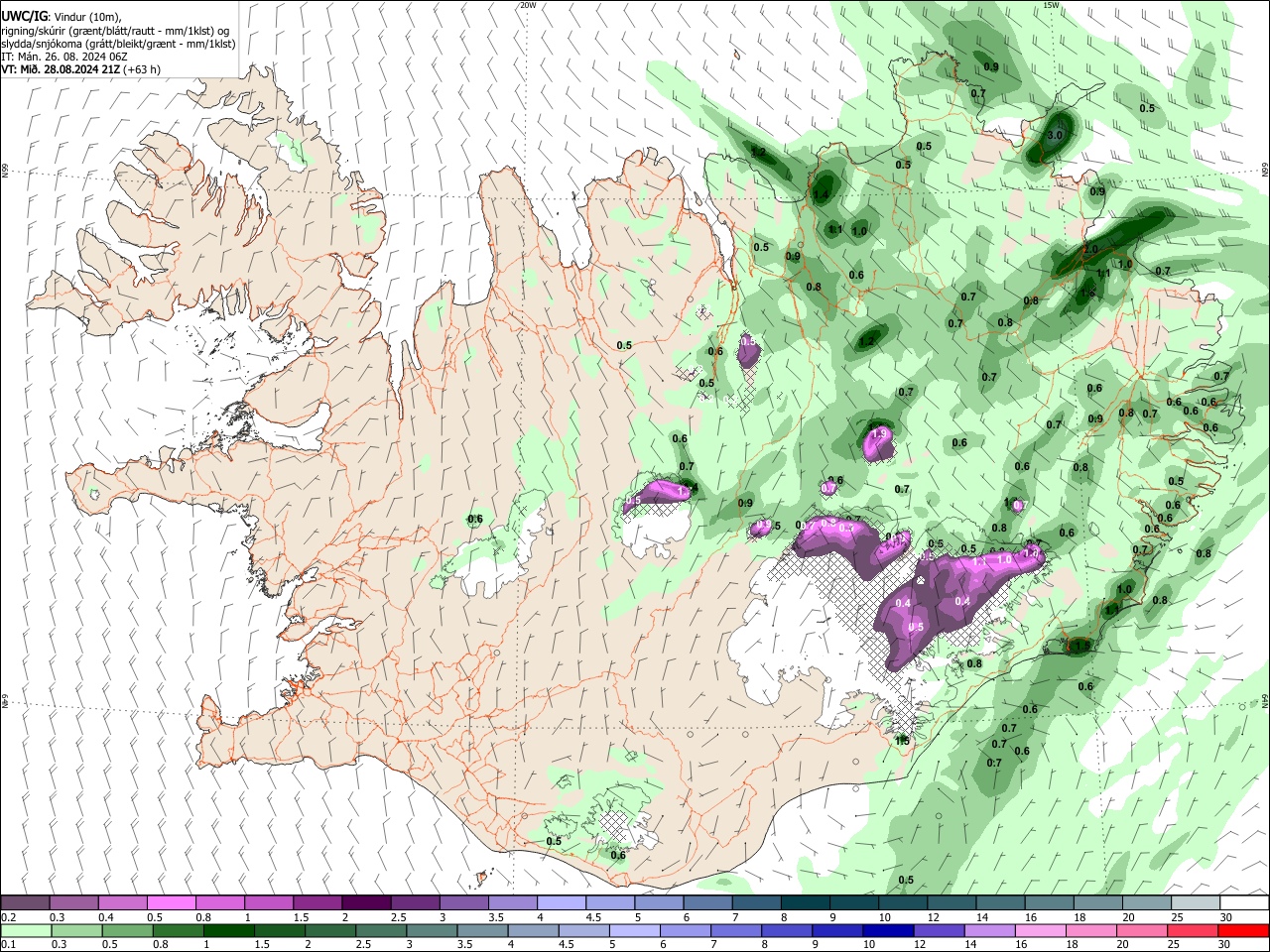Click the lavender swatch labeled 4 in top legend row

point(562,903)
